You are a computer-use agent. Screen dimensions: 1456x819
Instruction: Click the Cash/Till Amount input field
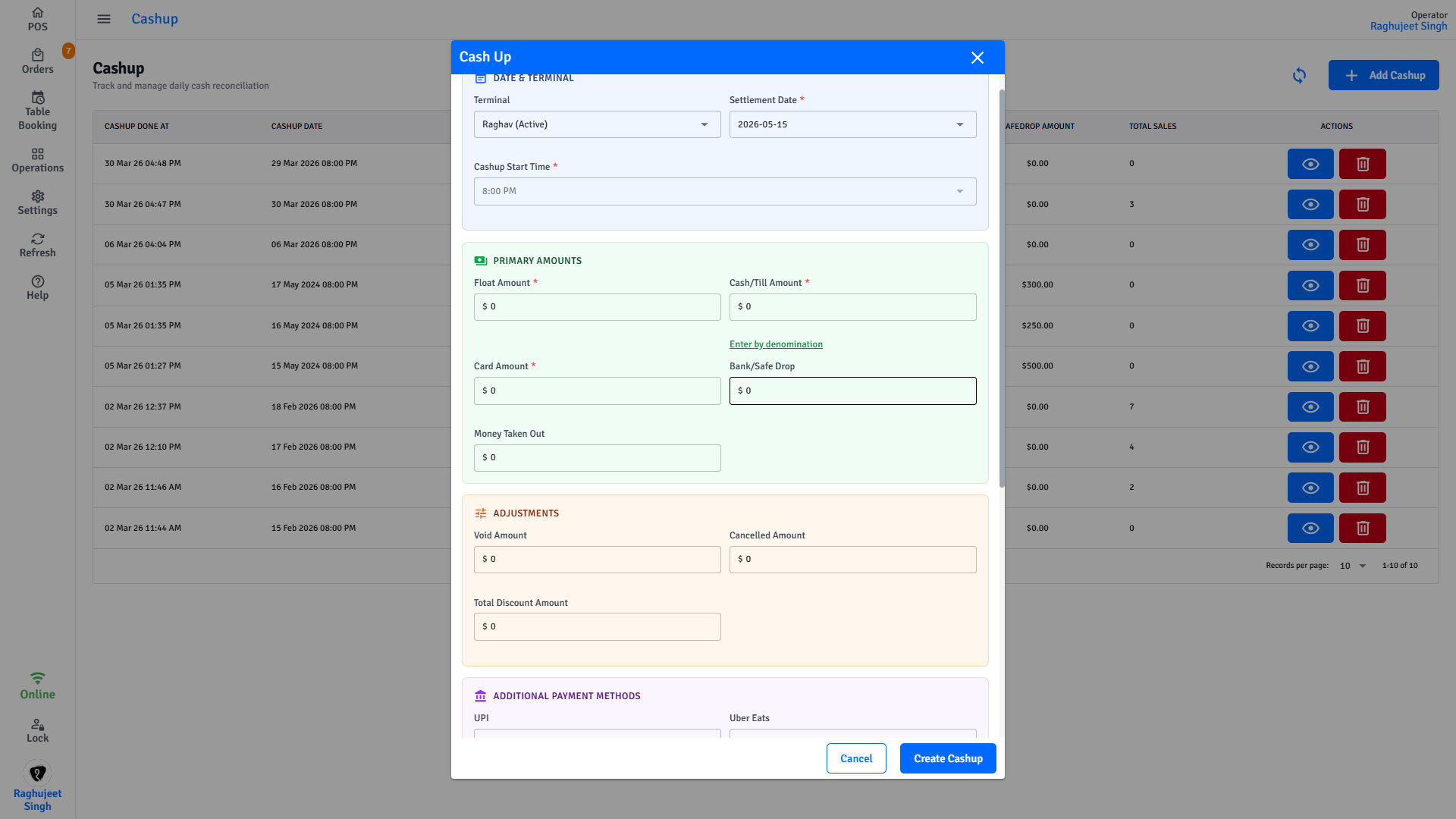pyautogui.click(x=852, y=307)
